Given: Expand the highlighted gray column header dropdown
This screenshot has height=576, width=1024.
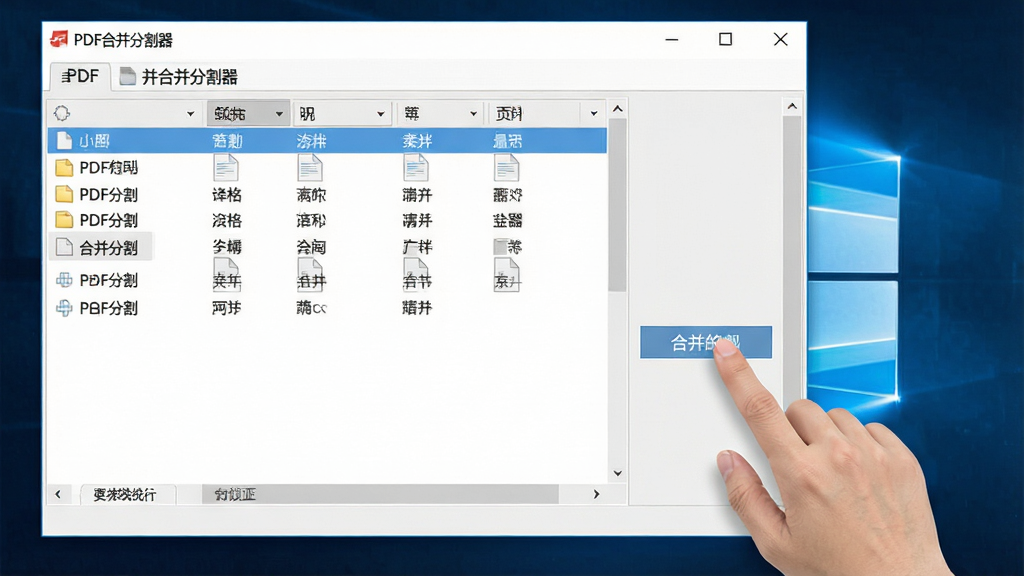Looking at the screenshot, I should 279,114.
